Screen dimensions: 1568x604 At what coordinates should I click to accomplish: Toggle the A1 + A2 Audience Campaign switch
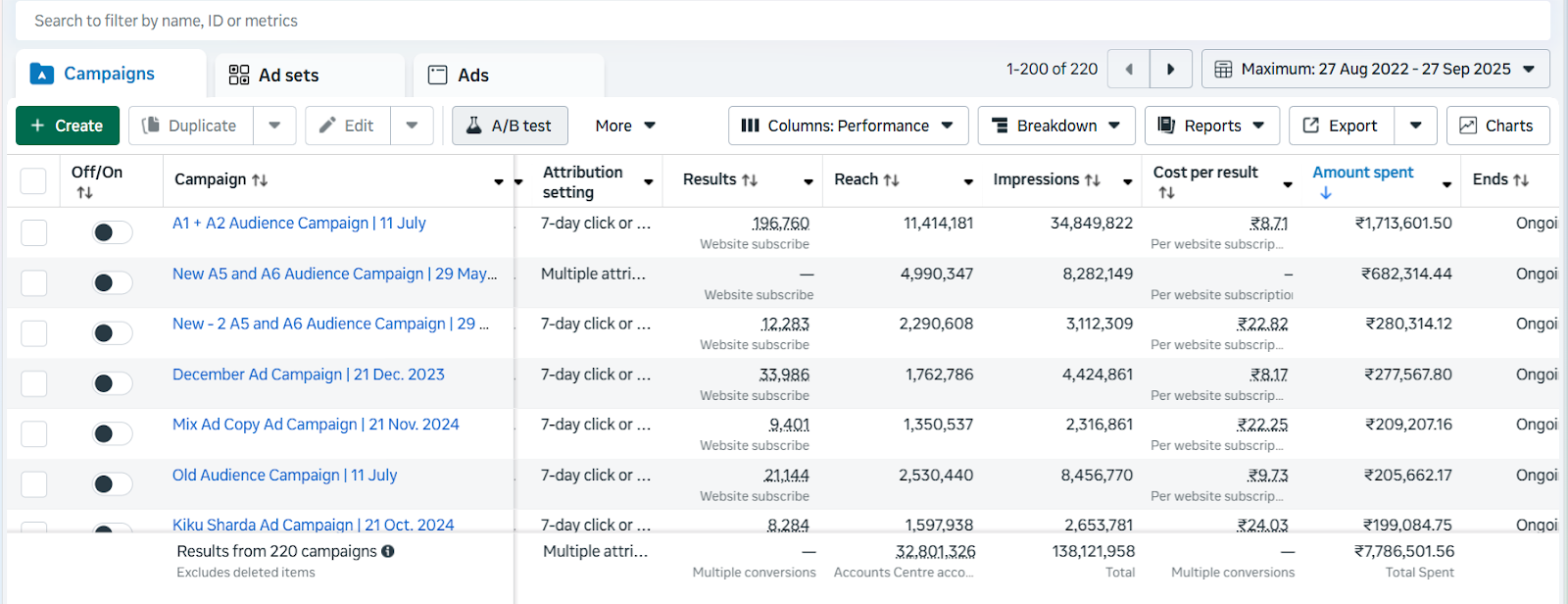tap(112, 232)
